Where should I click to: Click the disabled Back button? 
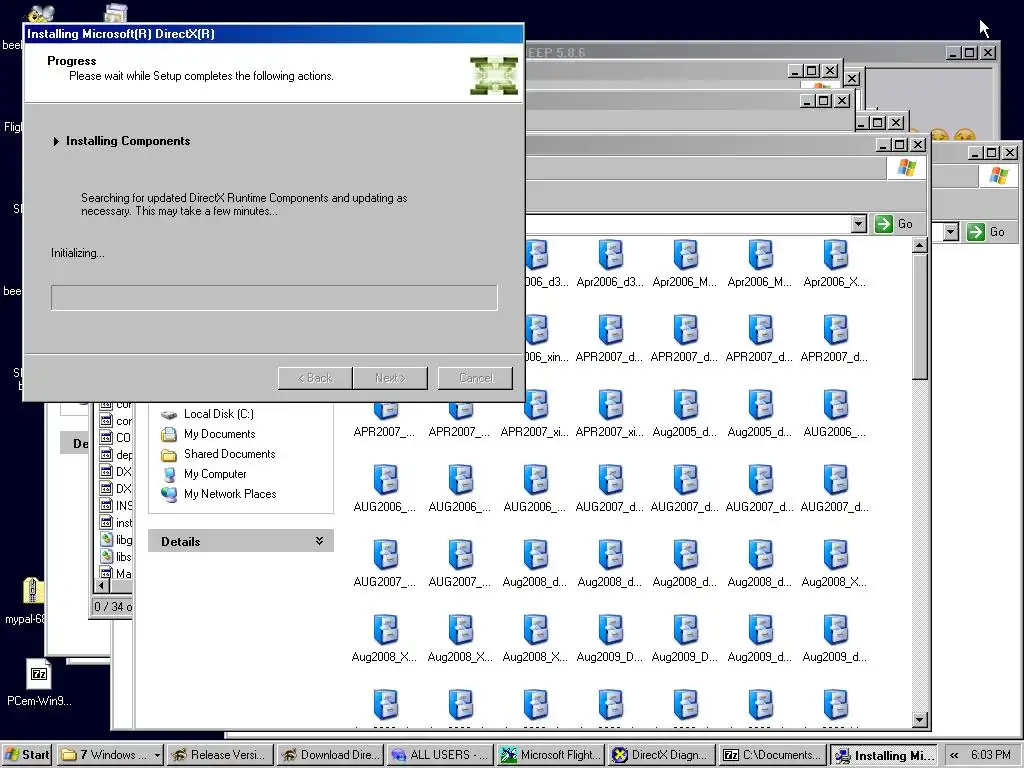point(315,378)
